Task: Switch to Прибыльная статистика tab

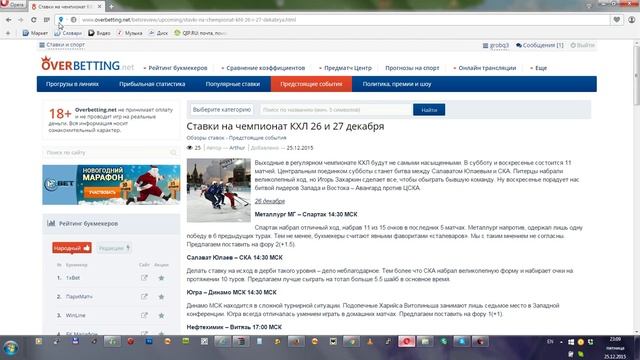Action: (152, 84)
